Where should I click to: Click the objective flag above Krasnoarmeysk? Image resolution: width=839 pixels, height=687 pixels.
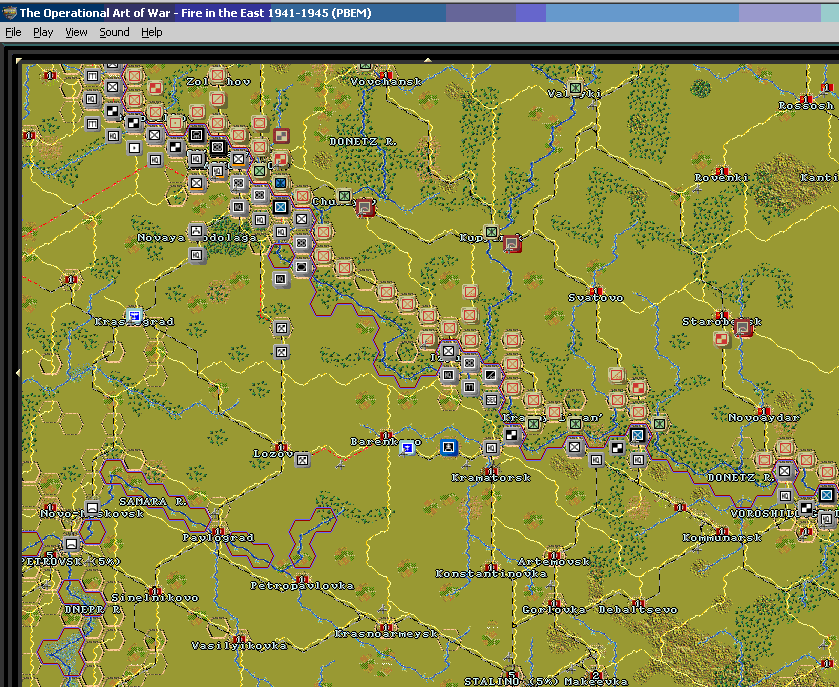coord(386,627)
